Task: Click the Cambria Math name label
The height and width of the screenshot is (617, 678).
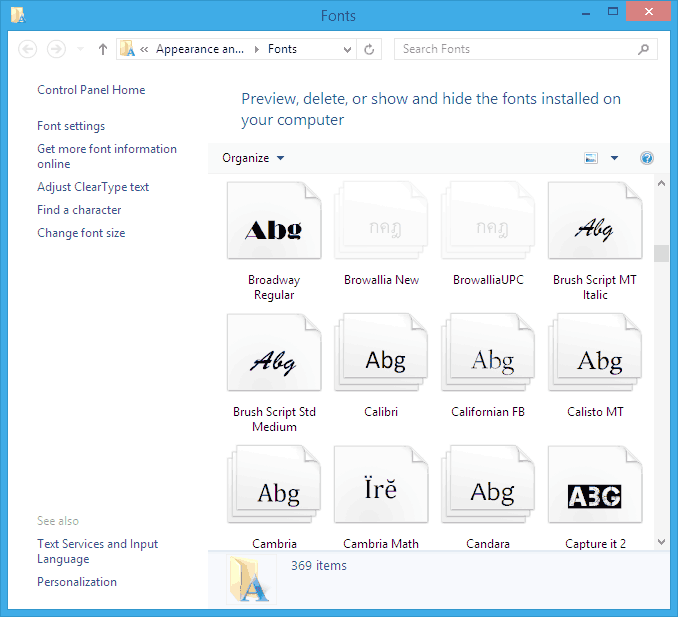Action: pyautogui.click(x=381, y=544)
